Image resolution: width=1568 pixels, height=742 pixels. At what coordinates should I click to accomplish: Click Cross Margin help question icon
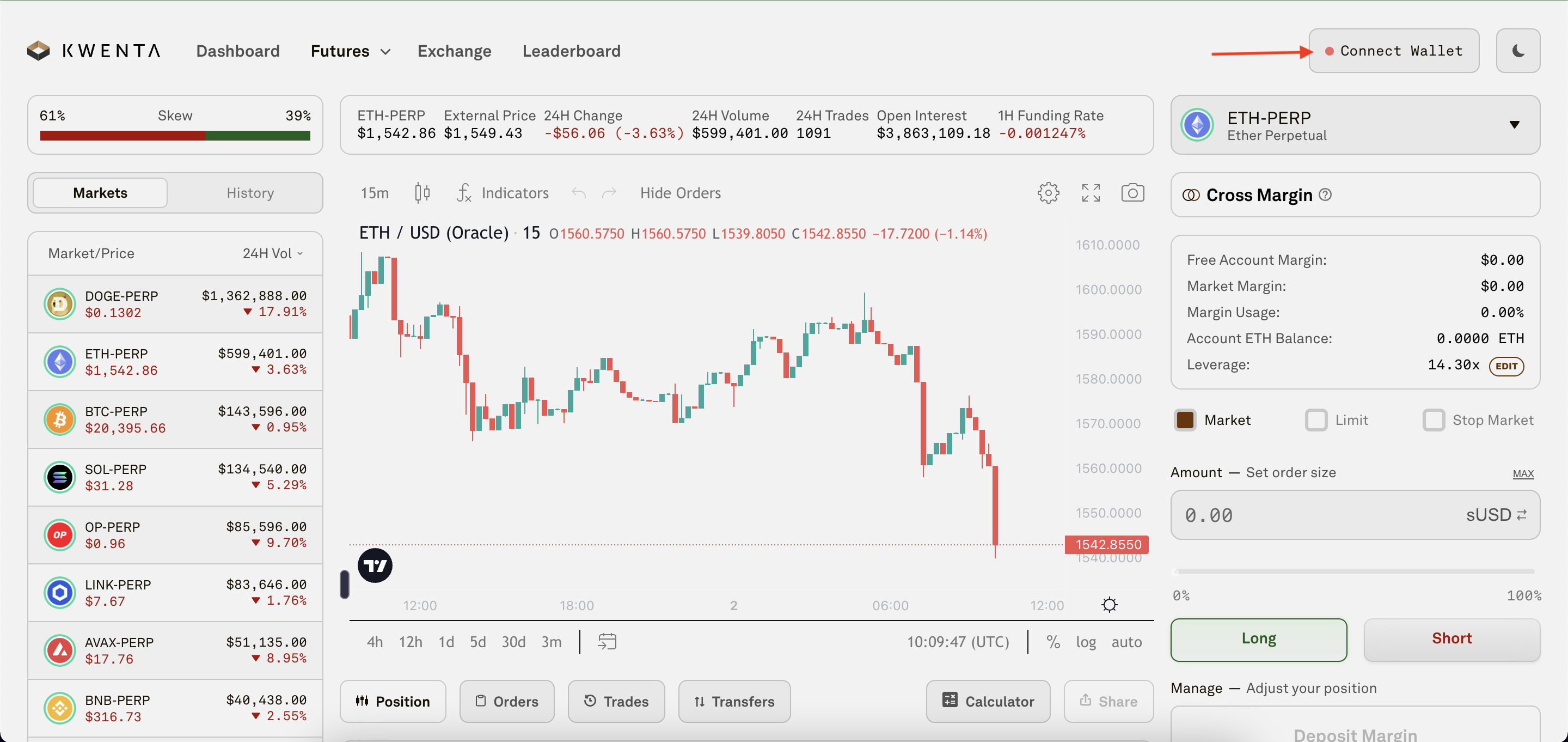coord(1325,195)
